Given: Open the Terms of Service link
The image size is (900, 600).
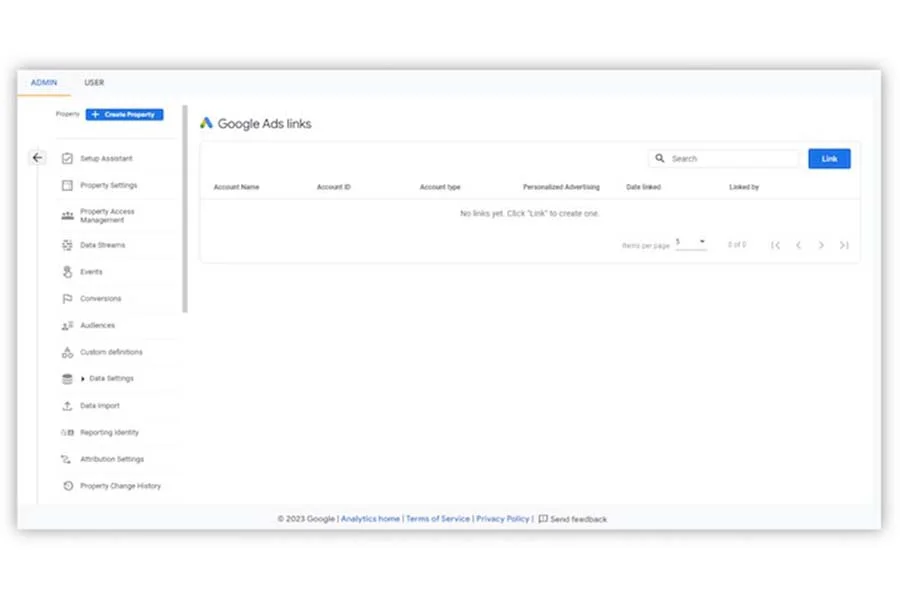Looking at the screenshot, I should point(437,519).
